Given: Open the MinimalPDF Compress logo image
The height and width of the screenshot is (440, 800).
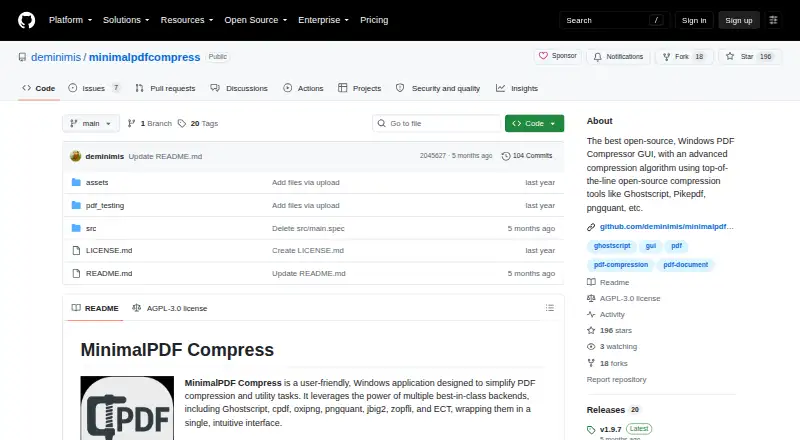Looking at the screenshot, I should coord(127,408).
